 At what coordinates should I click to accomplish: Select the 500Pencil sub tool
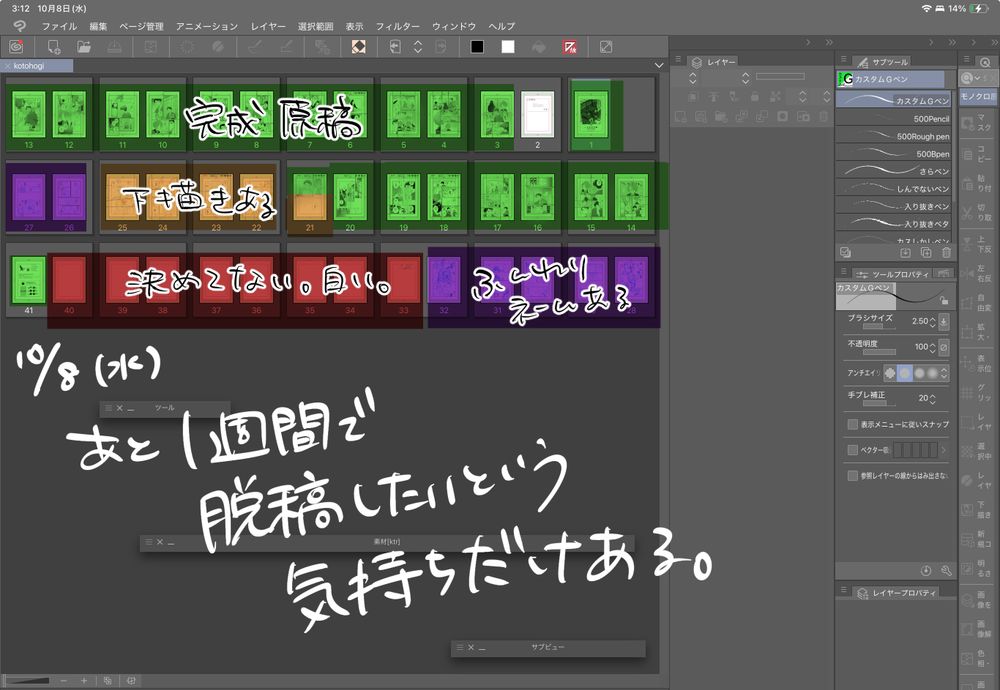(x=893, y=119)
